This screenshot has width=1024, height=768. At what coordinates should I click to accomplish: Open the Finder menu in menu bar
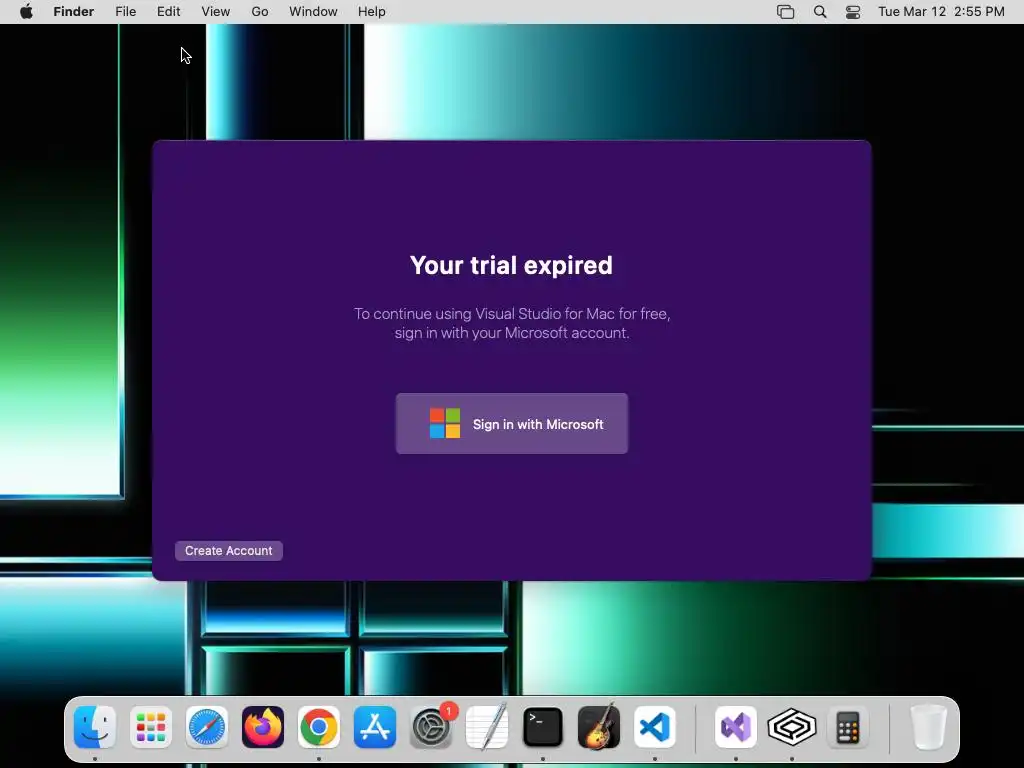click(74, 12)
